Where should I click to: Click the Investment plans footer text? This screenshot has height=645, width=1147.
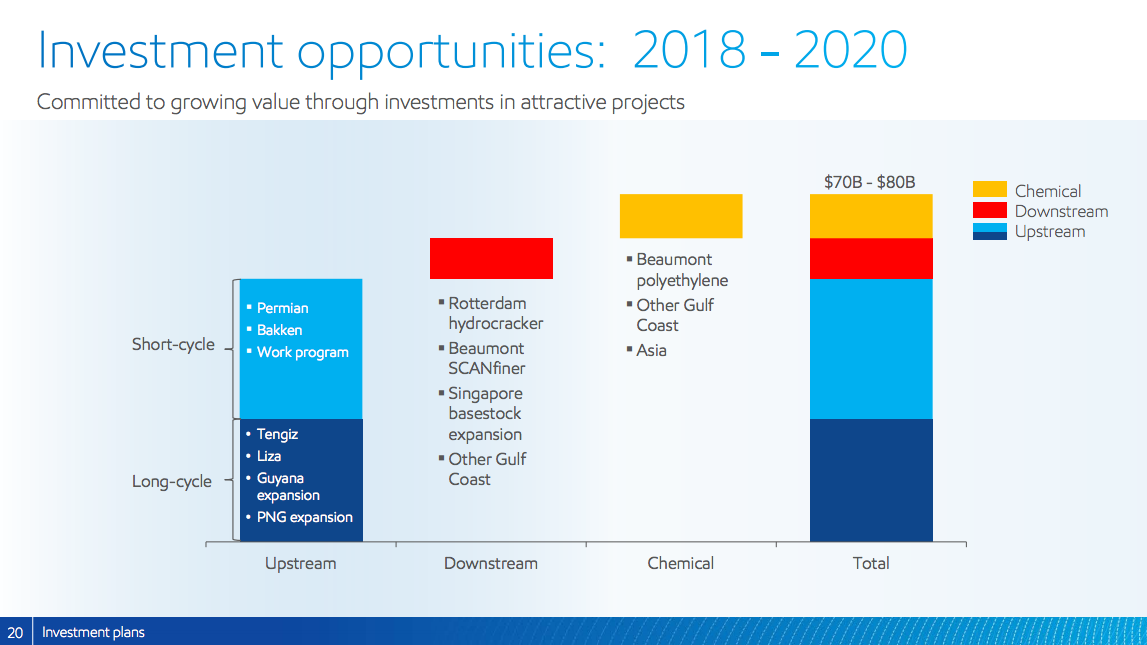point(93,632)
